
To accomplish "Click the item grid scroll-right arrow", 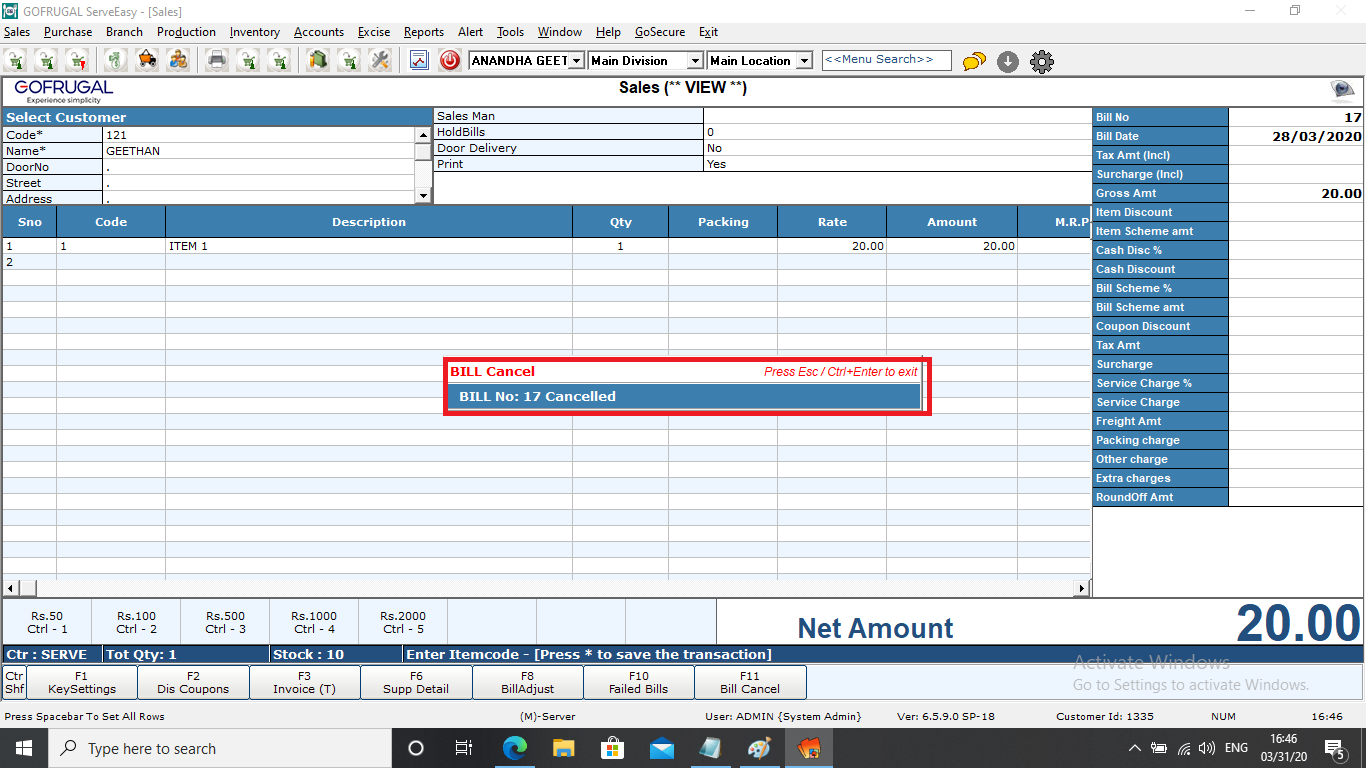I will point(1081,588).
